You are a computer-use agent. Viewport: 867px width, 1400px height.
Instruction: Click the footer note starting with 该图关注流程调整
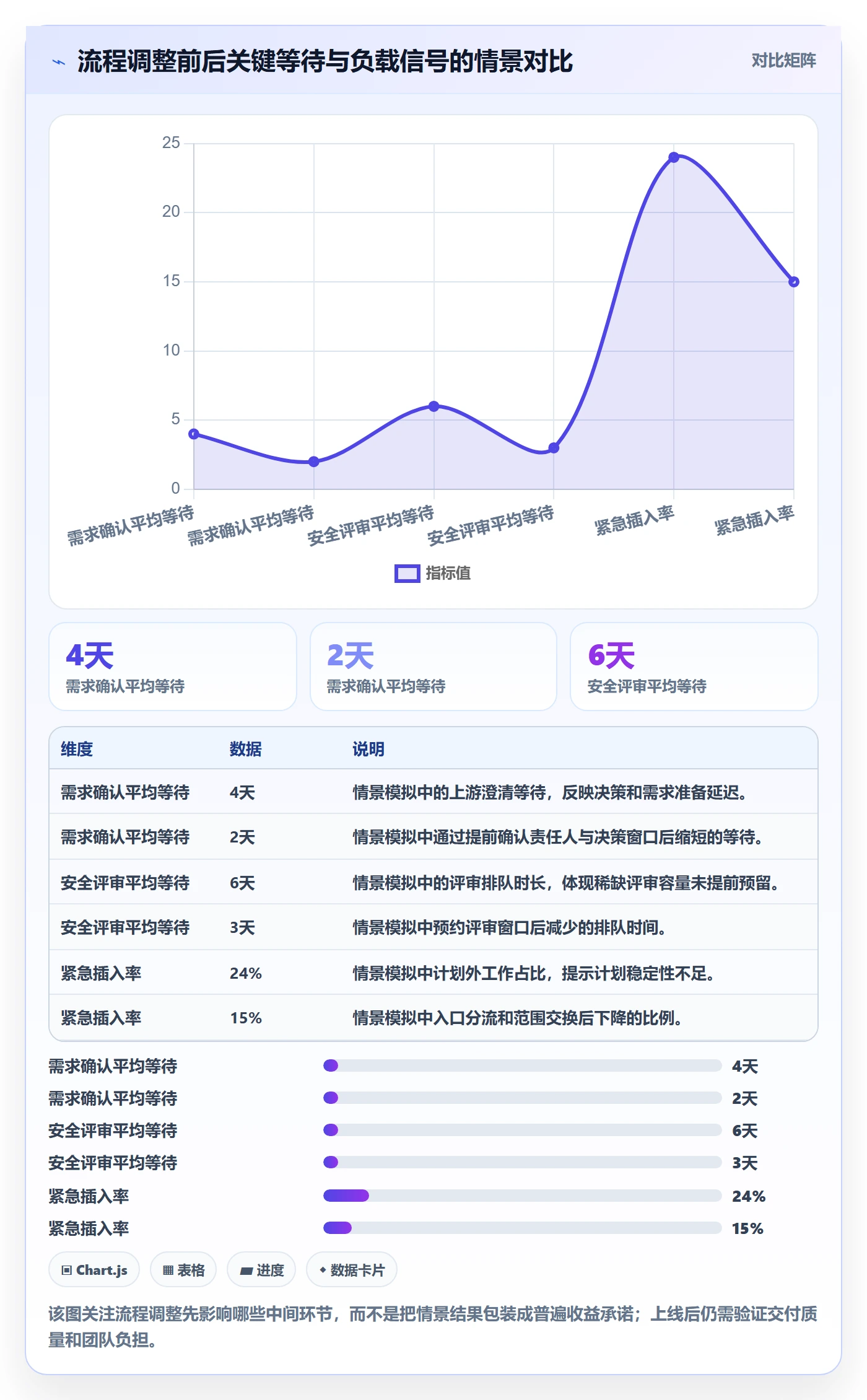tap(433, 1326)
